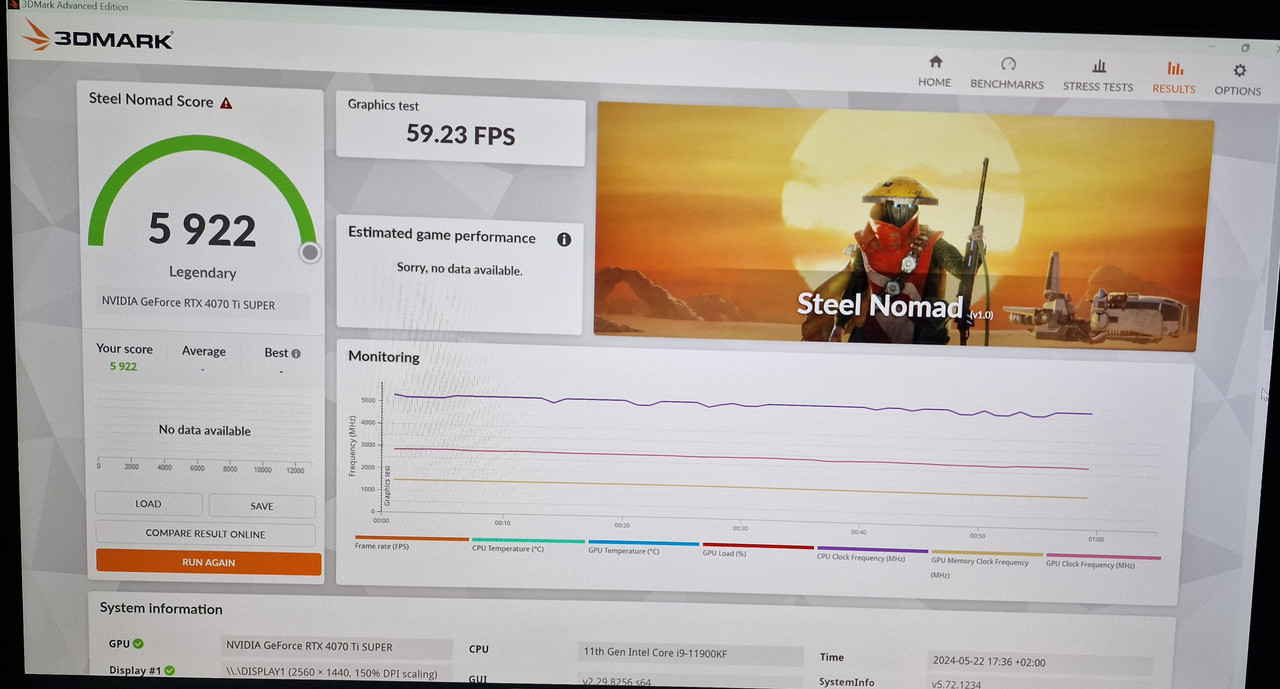Click the Best score info icon

coord(296,353)
